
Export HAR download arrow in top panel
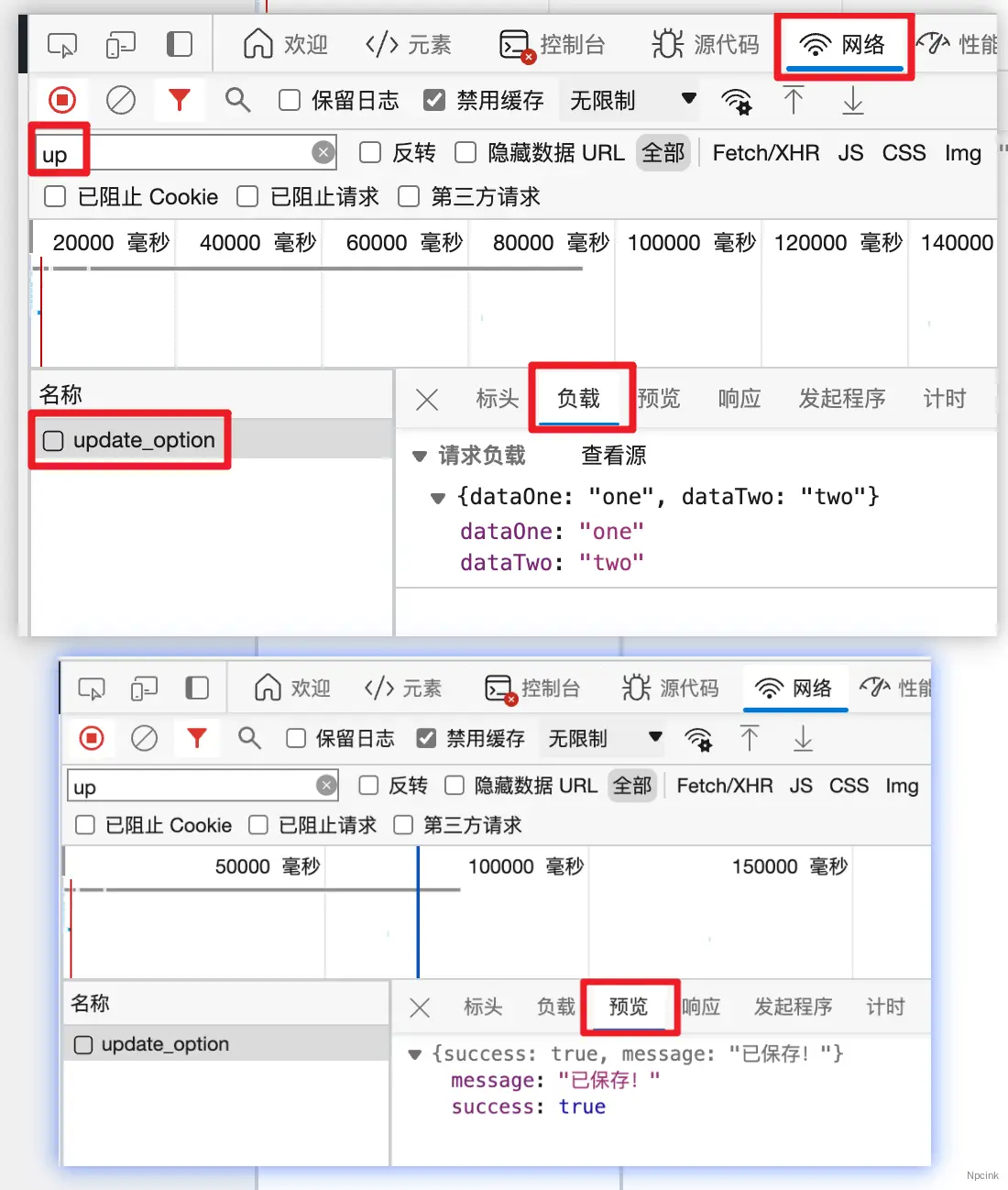pos(852,100)
